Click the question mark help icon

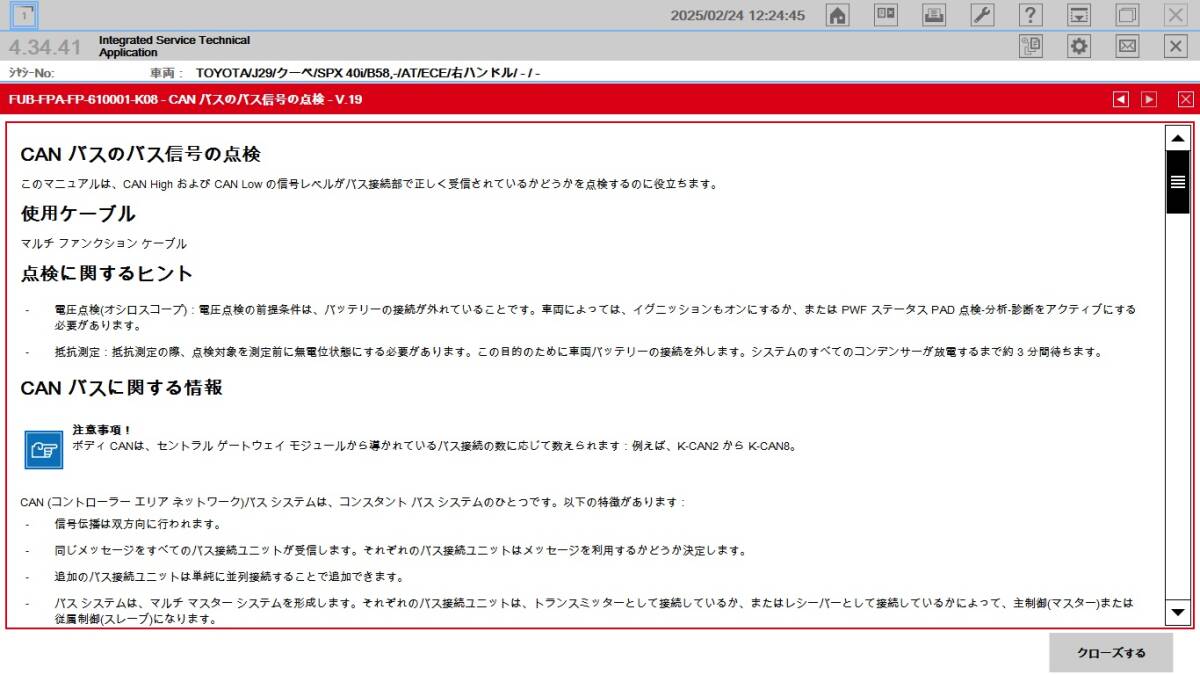pyautogui.click(x=1031, y=15)
